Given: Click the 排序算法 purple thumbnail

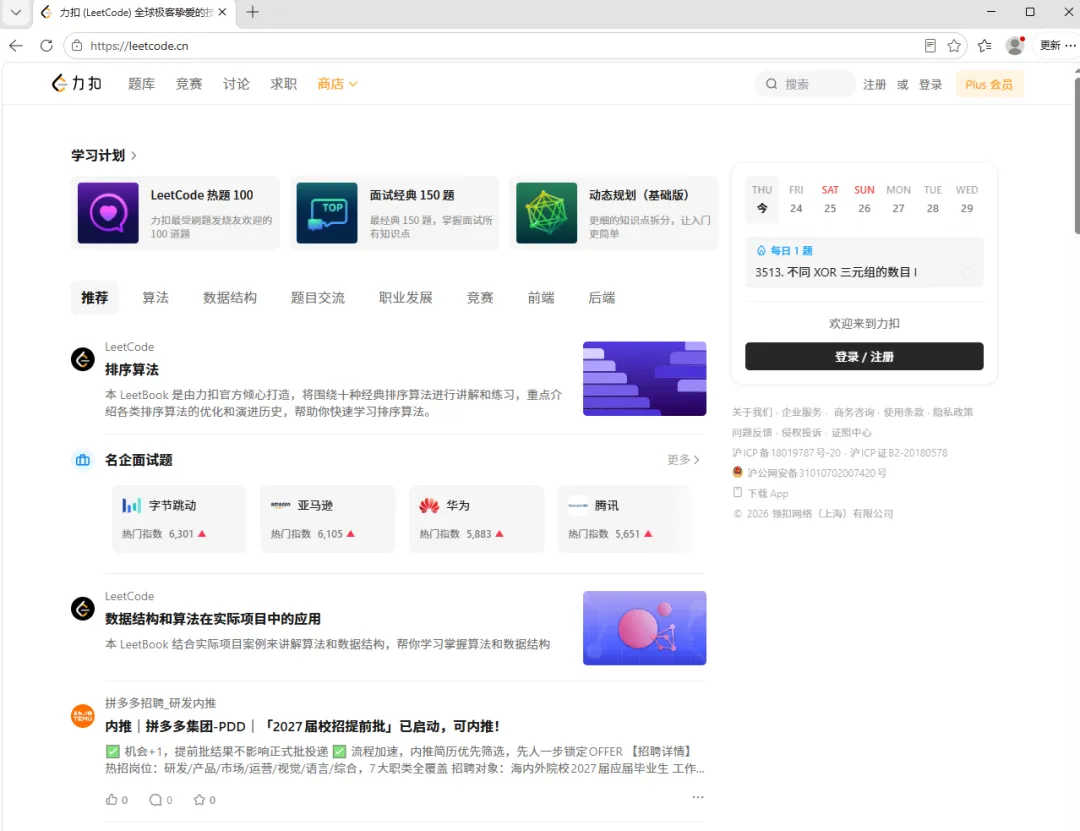Looking at the screenshot, I should tap(644, 378).
